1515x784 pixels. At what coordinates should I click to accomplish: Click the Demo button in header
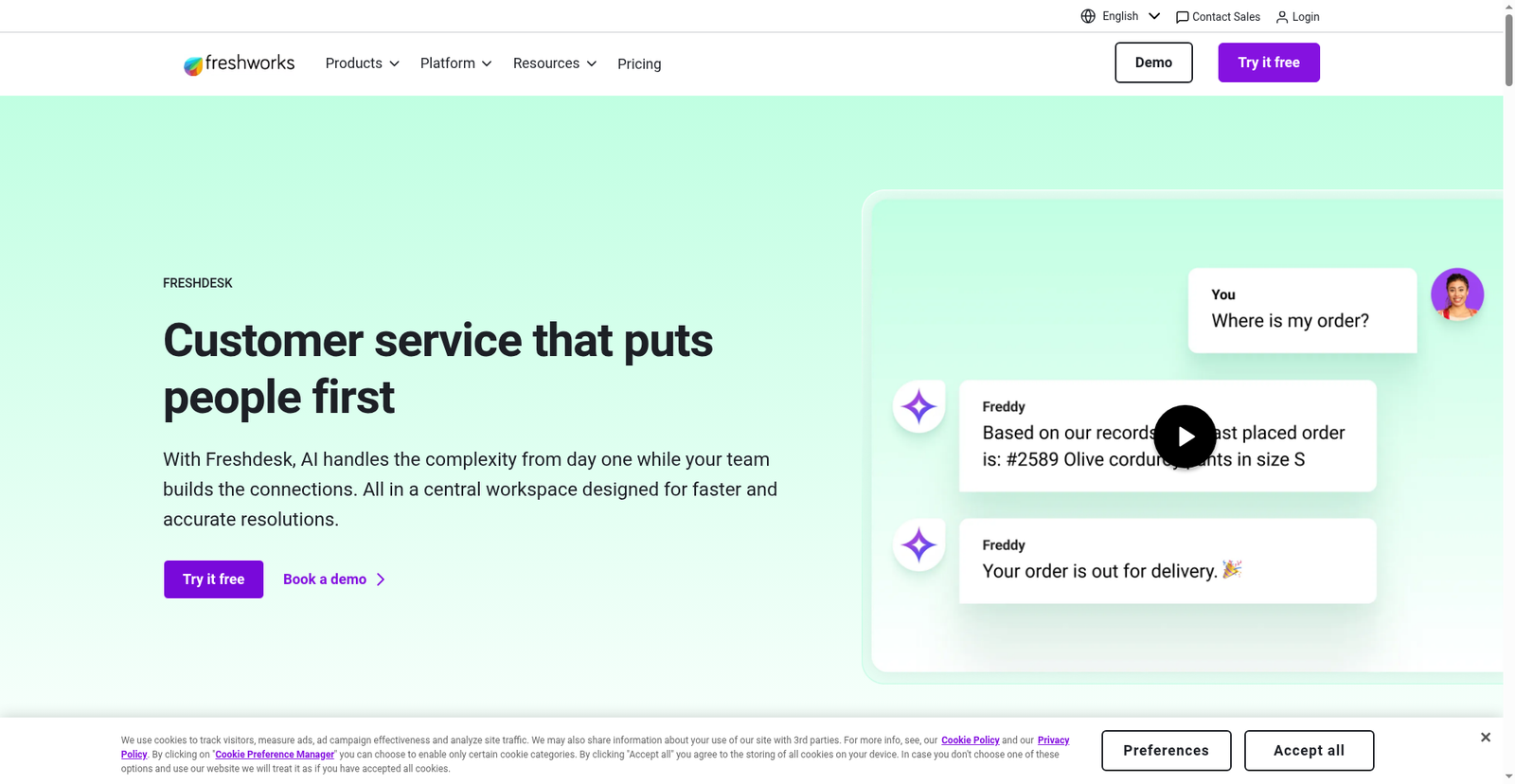[x=1153, y=62]
